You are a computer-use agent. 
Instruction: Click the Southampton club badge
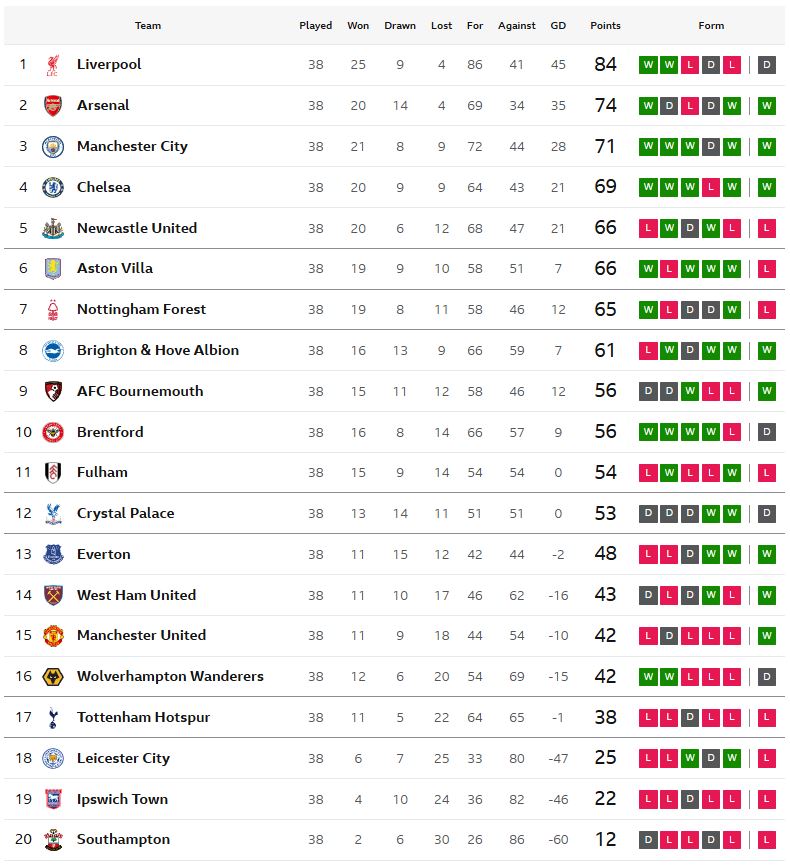coord(53,839)
